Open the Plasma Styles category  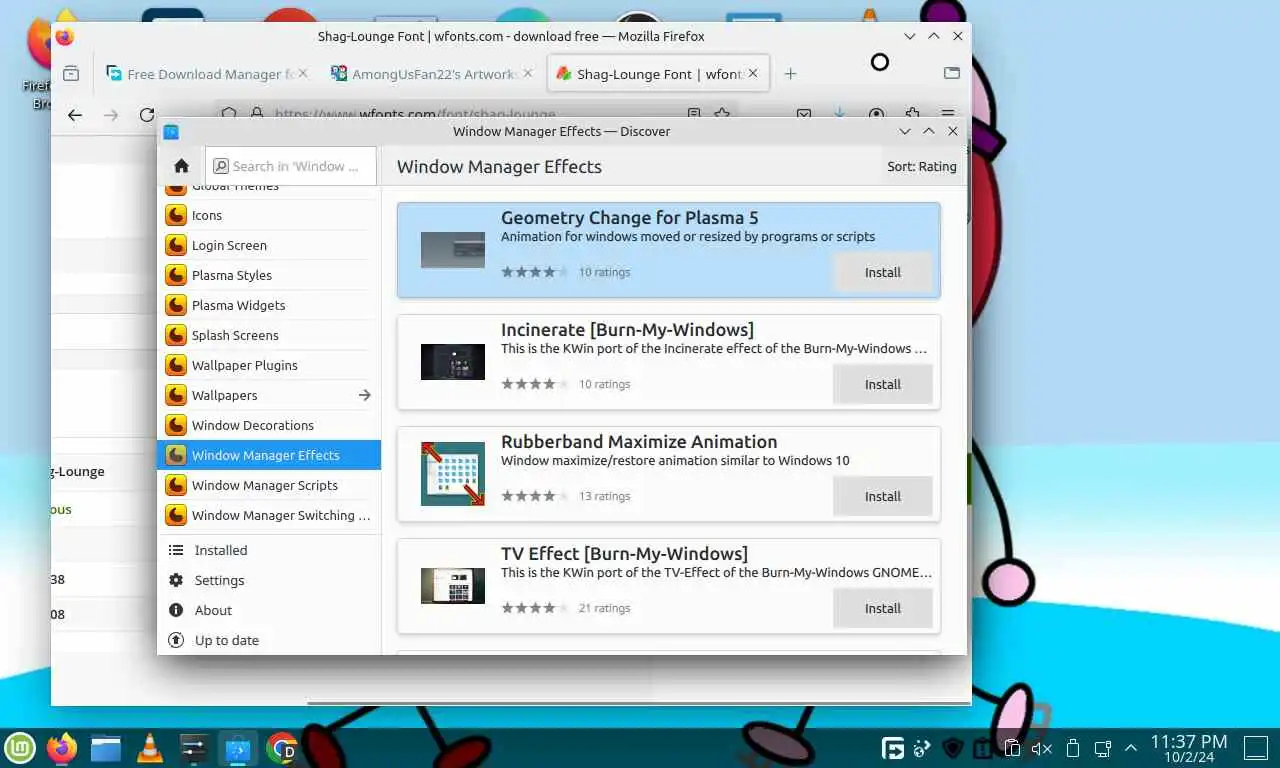coord(268,275)
